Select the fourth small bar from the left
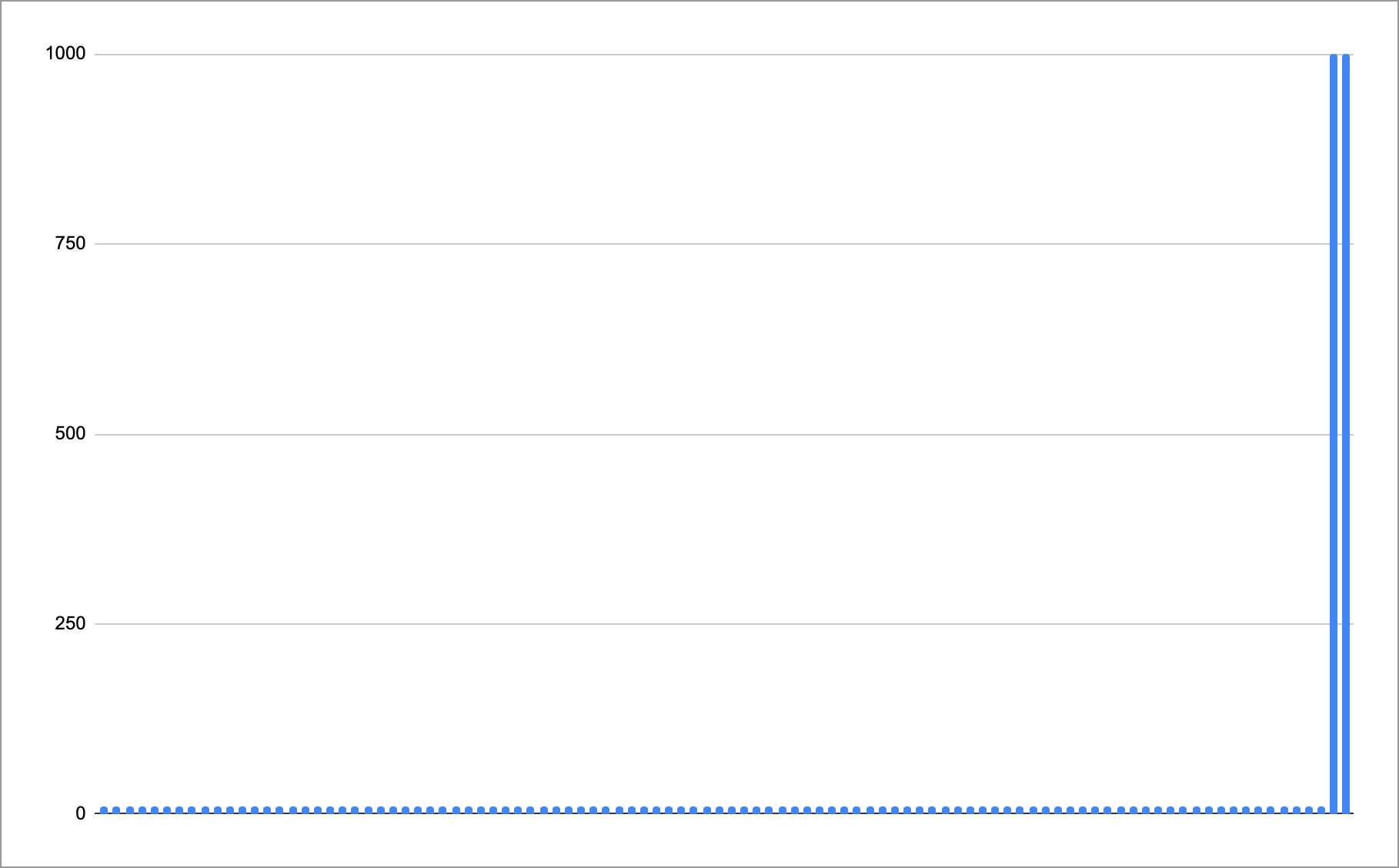The width and height of the screenshot is (1399, 868). 142,810
